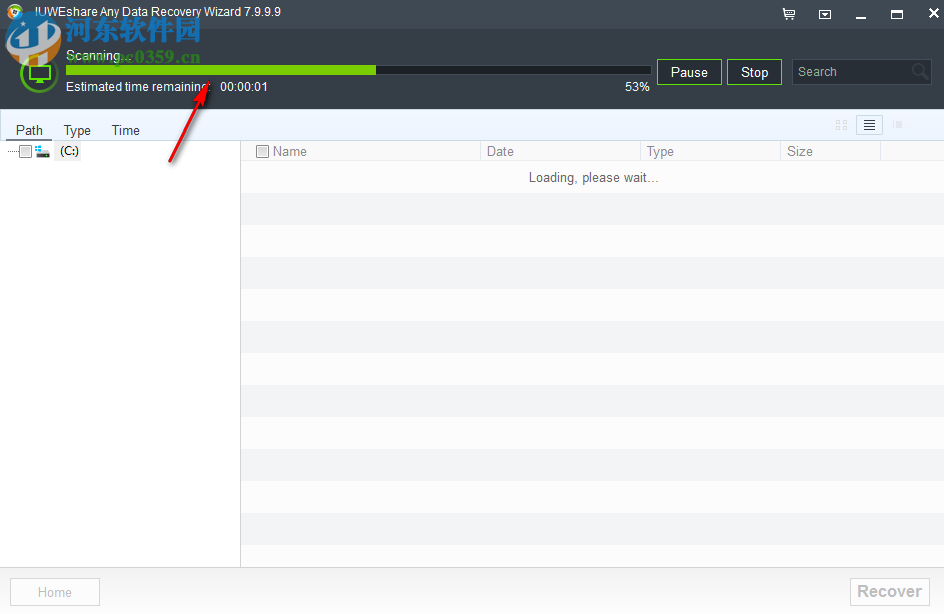This screenshot has width=944, height=614.
Task: Check the Name column header checkbox
Action: pyautogui.click(x=262, y=151)
